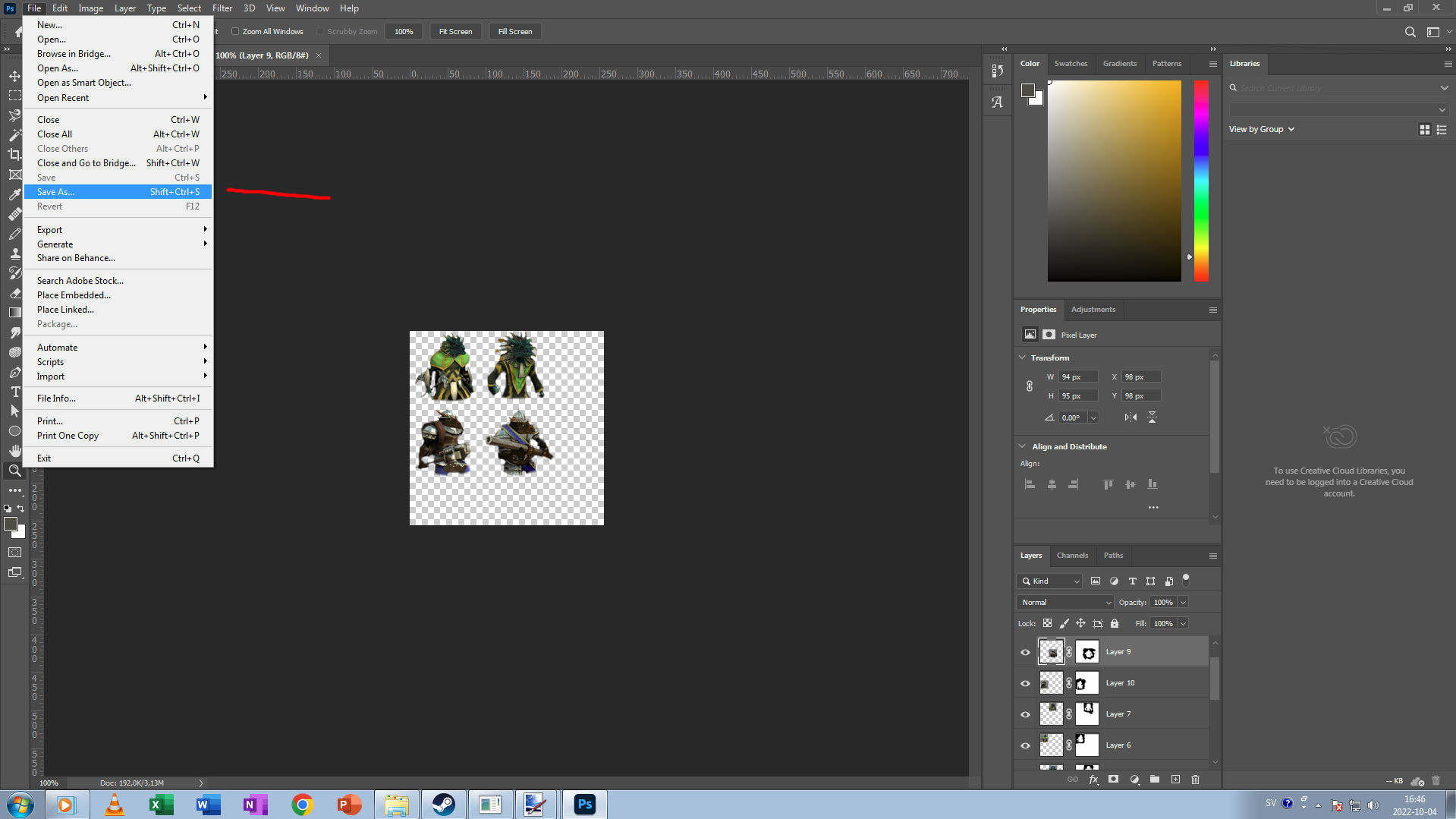The width and height of the screenshot is (1456, 819).
Task: Switch to the Swatches tab
Action: (x=1071, y=64)
